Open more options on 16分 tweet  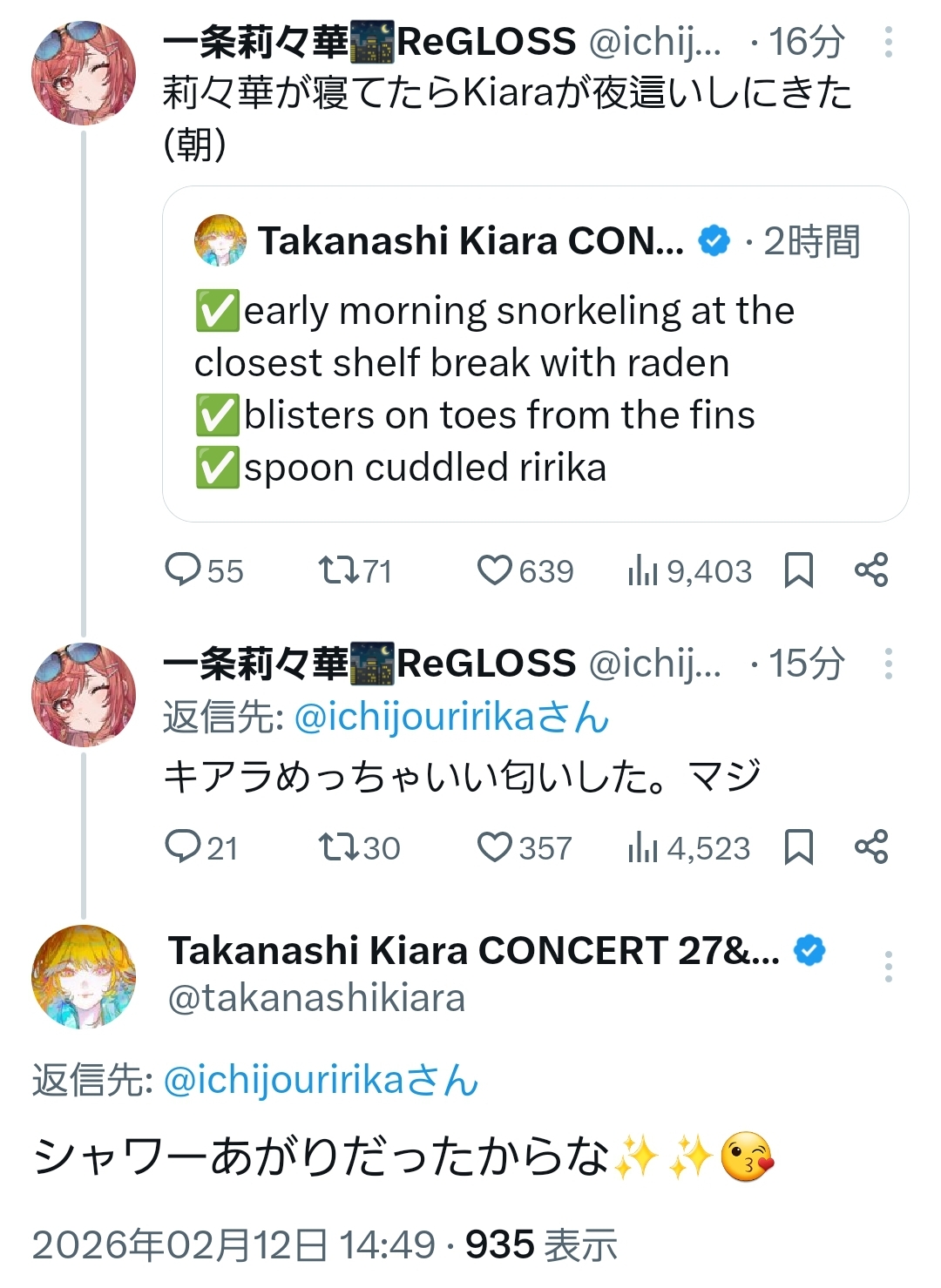tap(888, 42)
